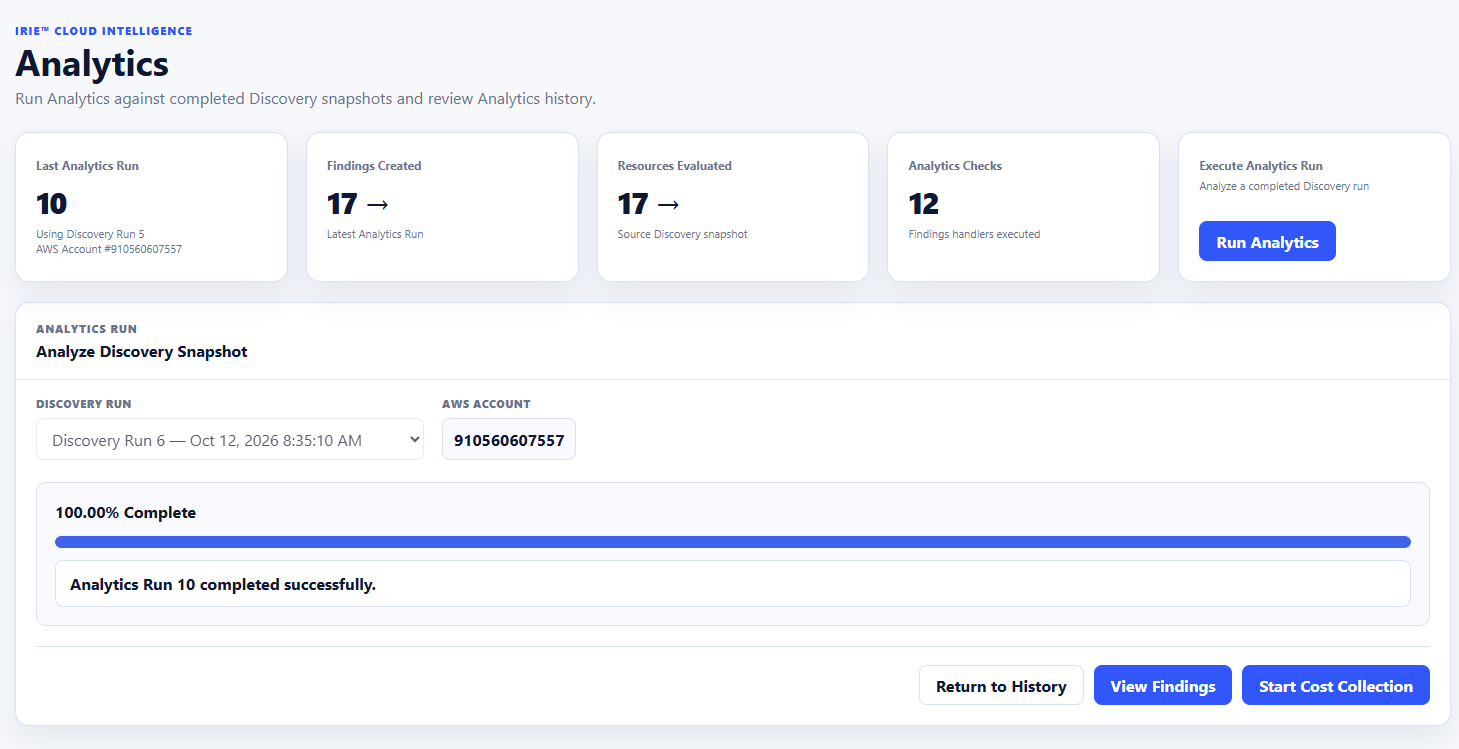Open the Discovery Run dropdown
The height and width of the screenshot is (749, 1459).
[230, 439]
